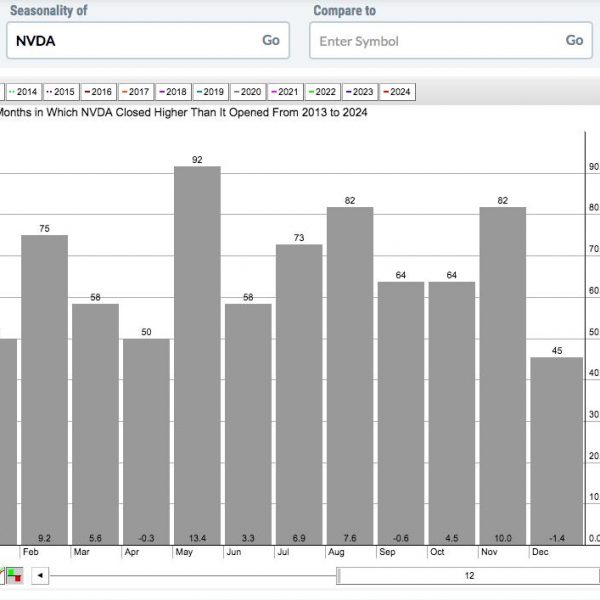Click the Dec month axis label
600x600 pixels.
click(540, 552)
